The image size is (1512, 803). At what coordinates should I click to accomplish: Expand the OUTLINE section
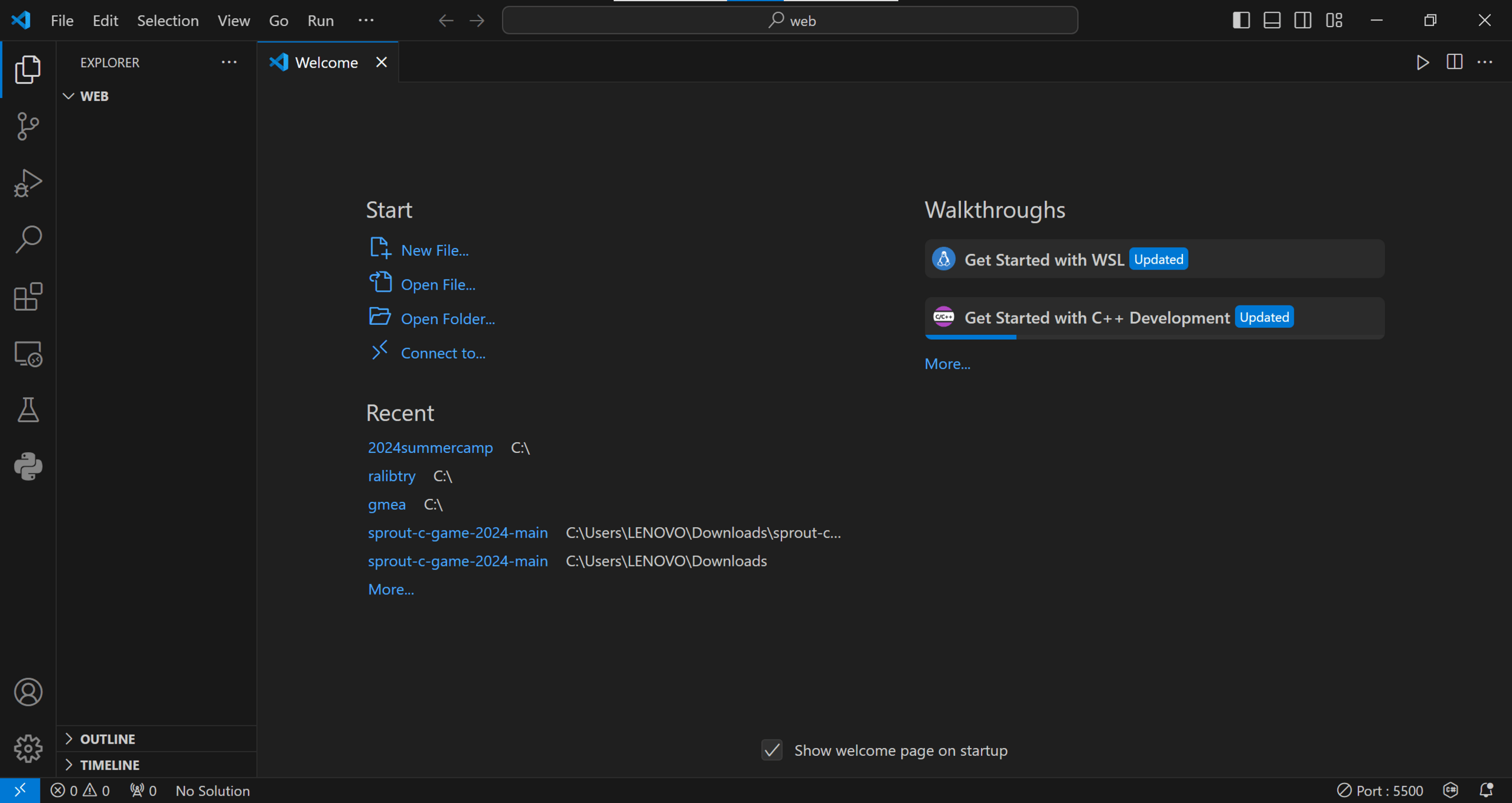click(108, 739)
